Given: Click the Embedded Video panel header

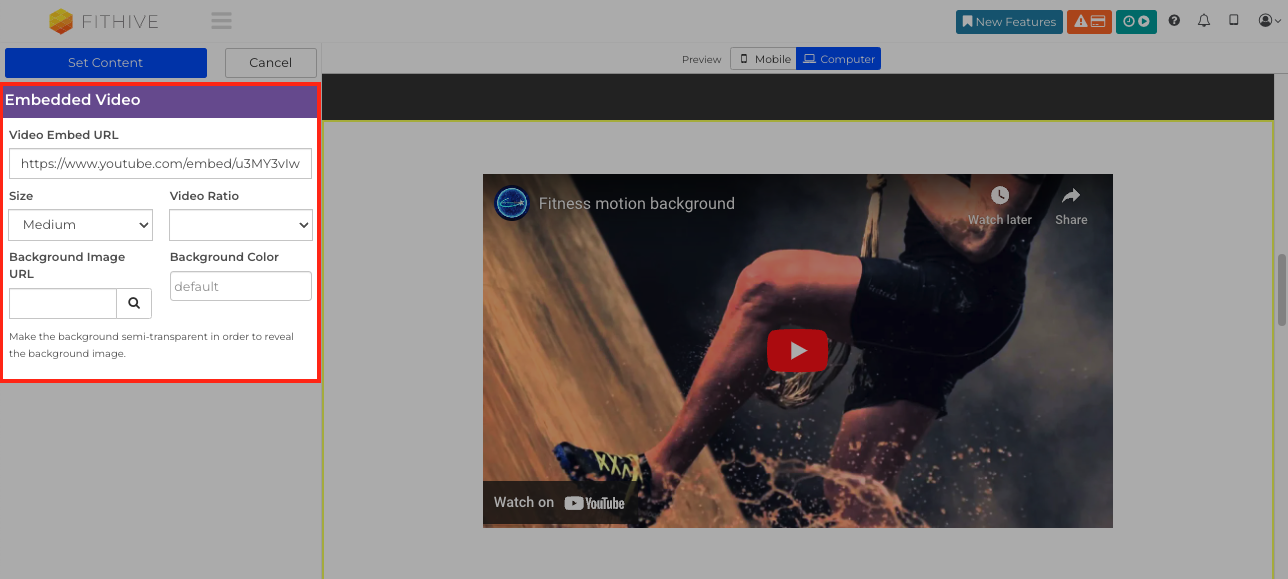Looking at the screenshot, I should [160, 100].
